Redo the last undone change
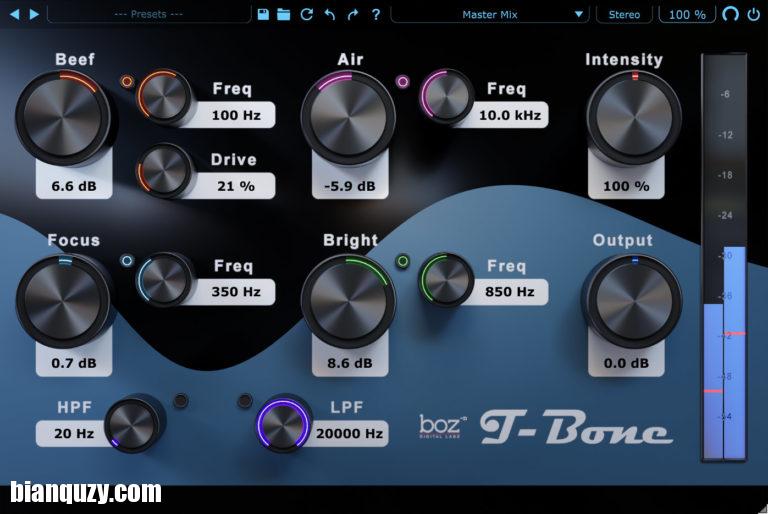The image size is (768, 514). [x=353, y=15]
